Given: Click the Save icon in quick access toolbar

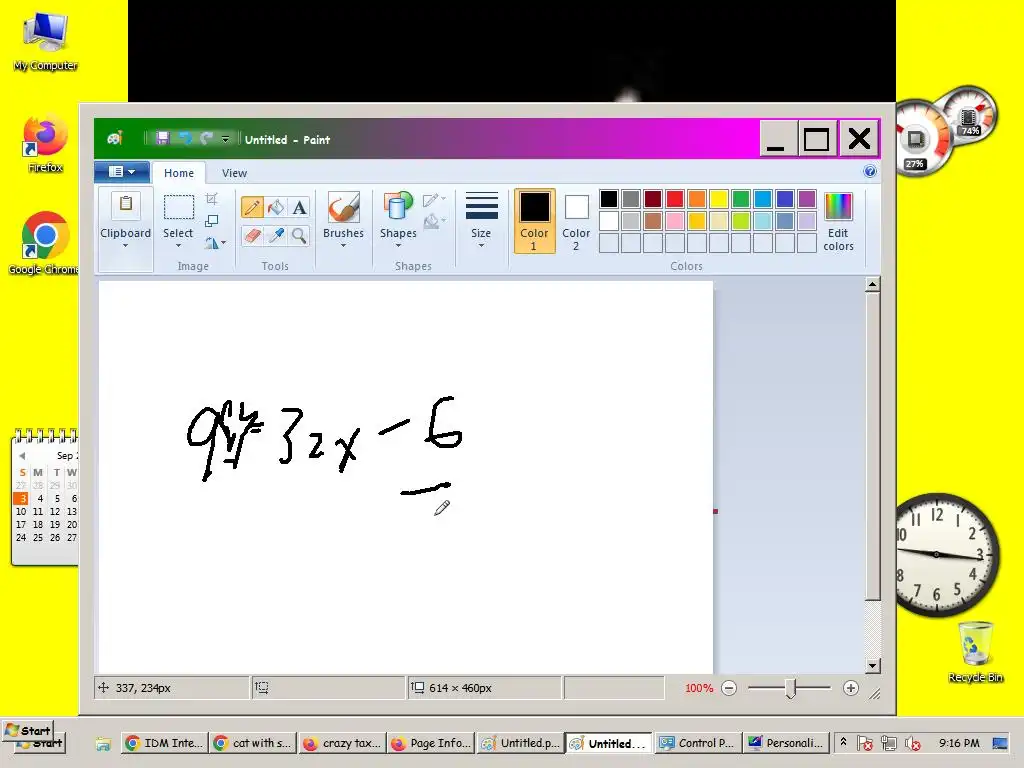Looking at the screenshot, I should tap(163, 138).
